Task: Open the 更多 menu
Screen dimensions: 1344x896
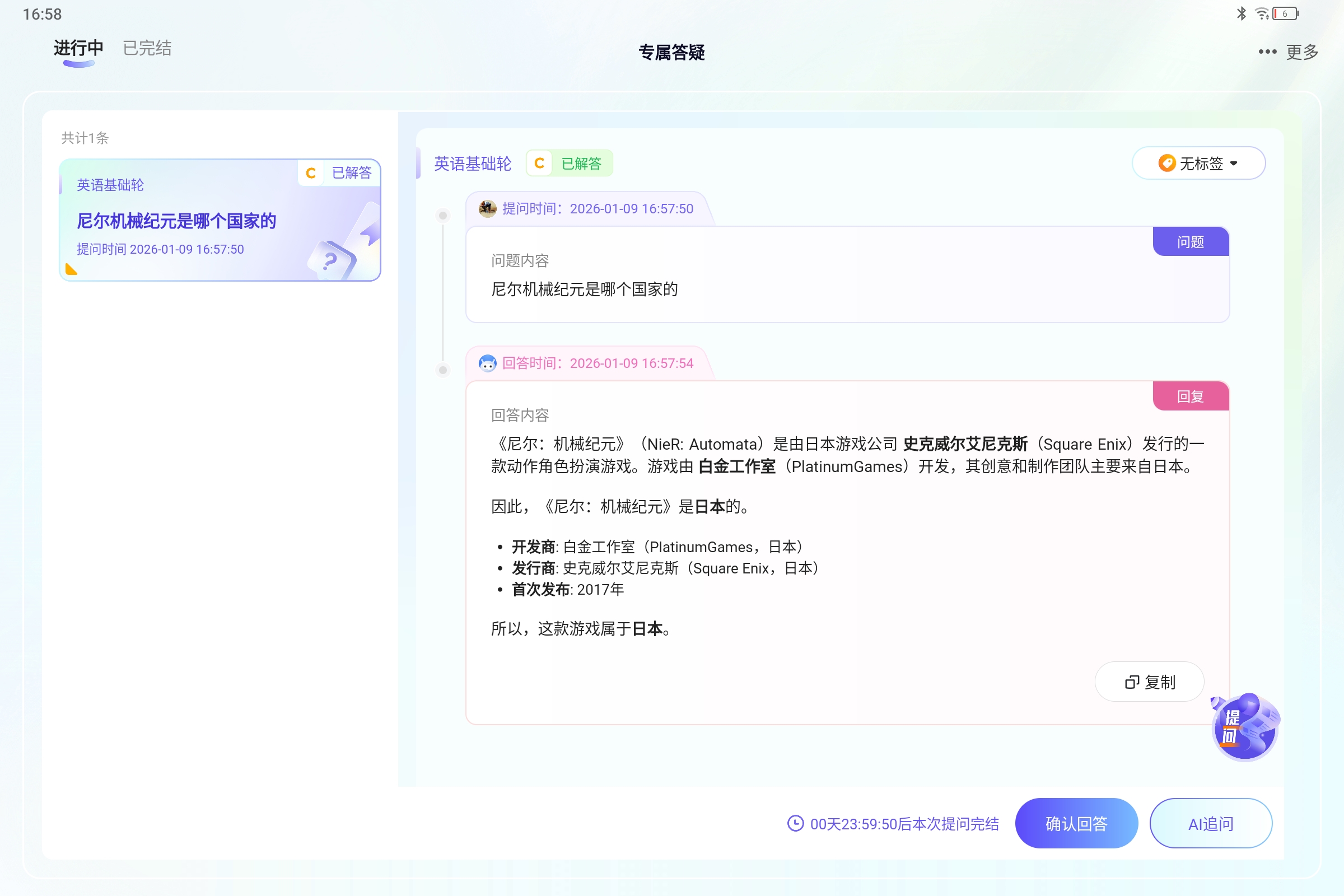Action: 1301,52
